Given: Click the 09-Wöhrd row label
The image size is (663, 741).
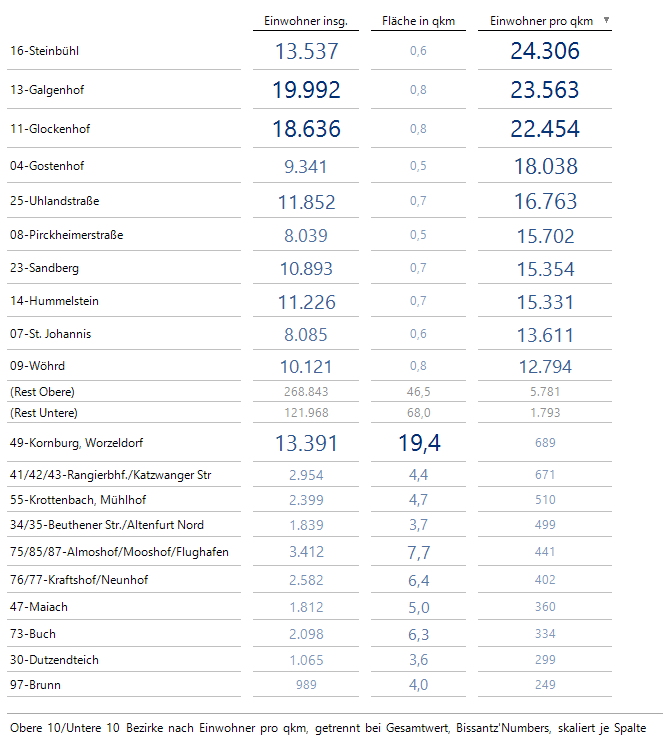Looking at the screenshot, I should 37,366.
